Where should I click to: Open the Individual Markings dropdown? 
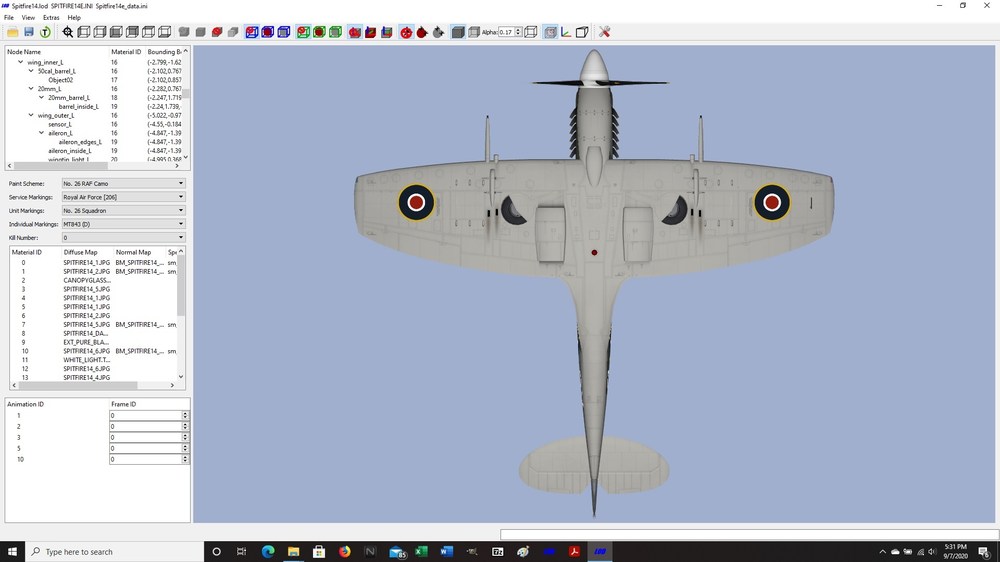123,224
